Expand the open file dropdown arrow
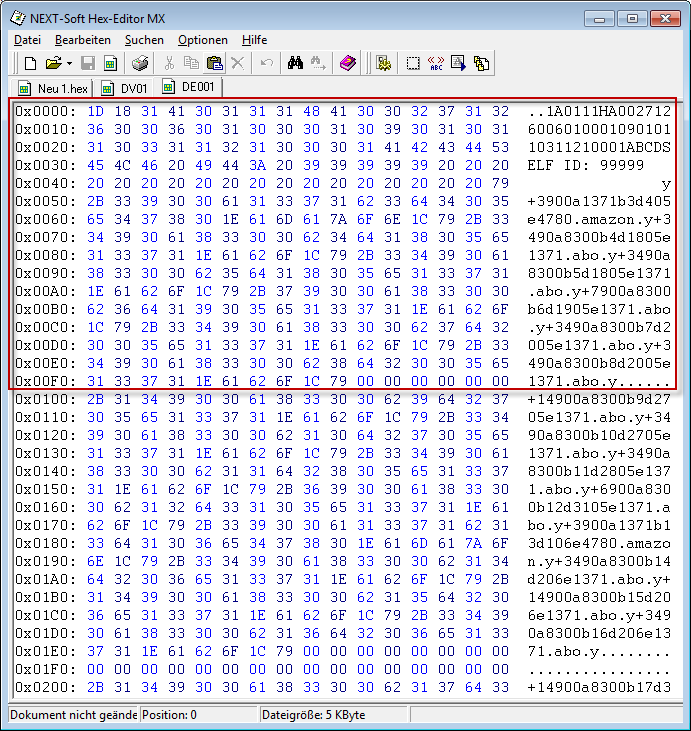 (x=68, y=63)
